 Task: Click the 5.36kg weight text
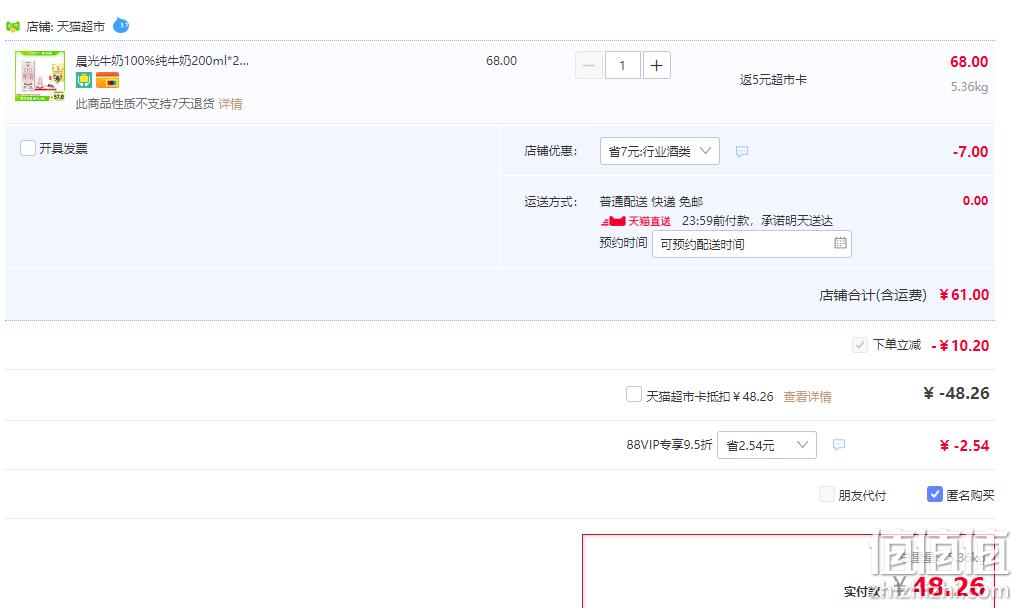[969, 86]
